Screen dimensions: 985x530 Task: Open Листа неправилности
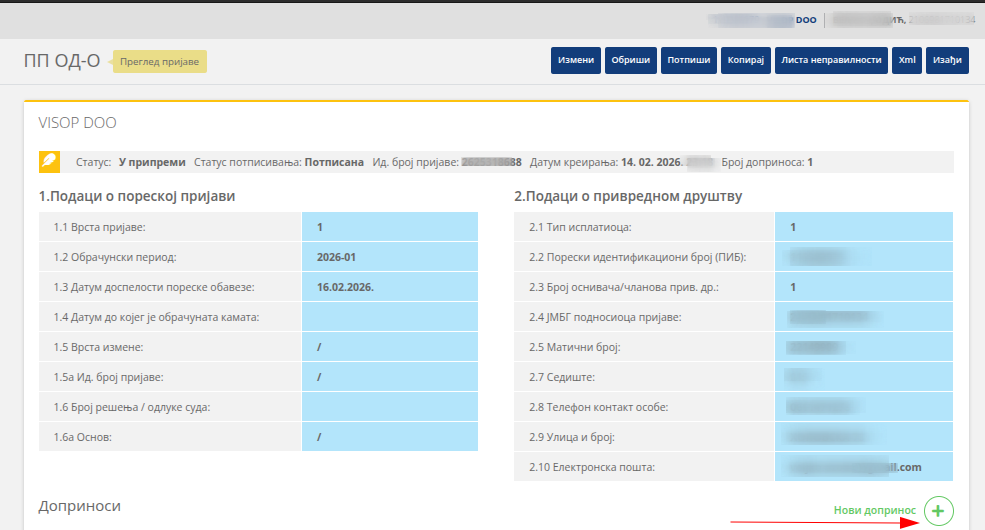tap(831, 60)
